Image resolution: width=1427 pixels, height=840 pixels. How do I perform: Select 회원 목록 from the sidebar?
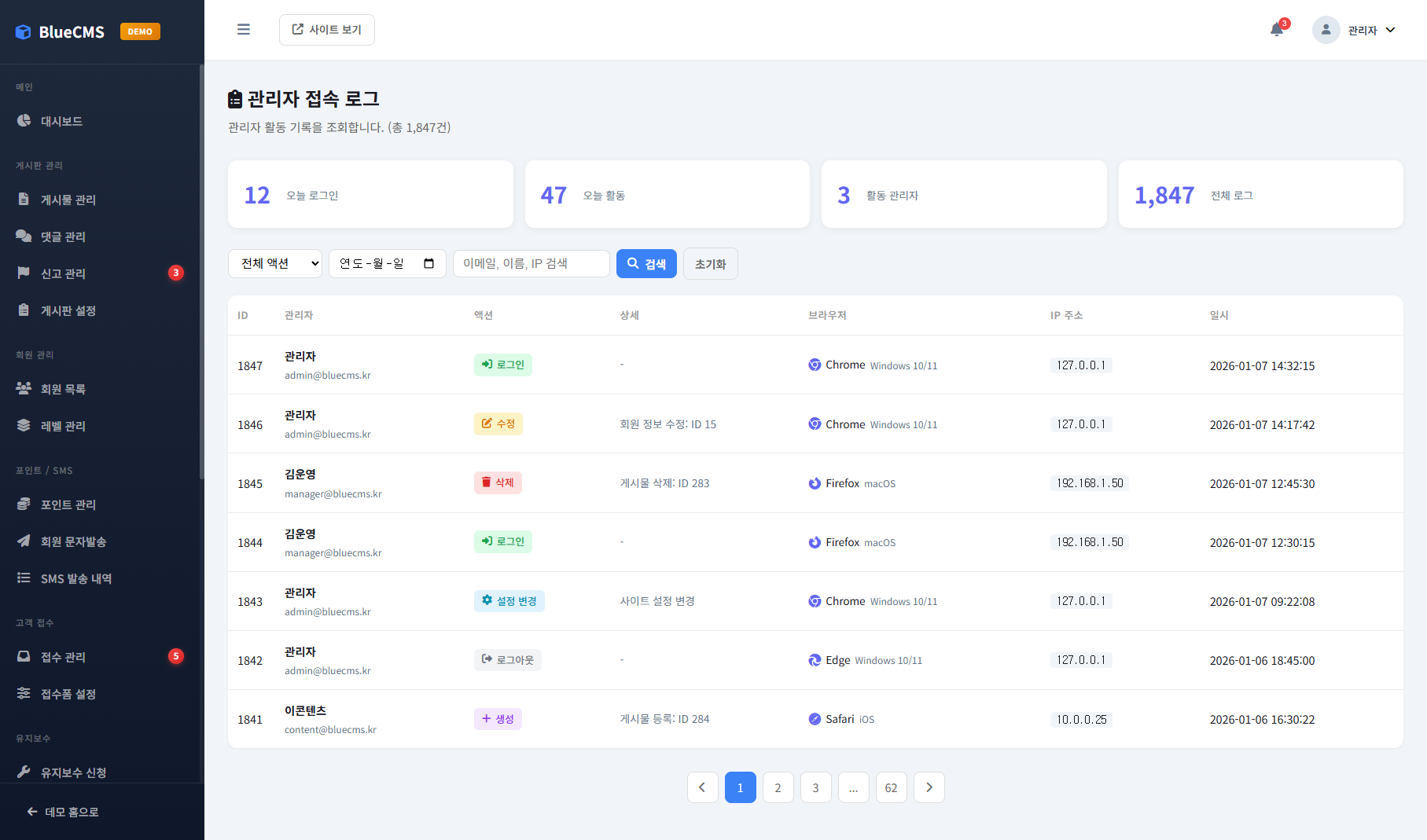(x=63, y=389)
